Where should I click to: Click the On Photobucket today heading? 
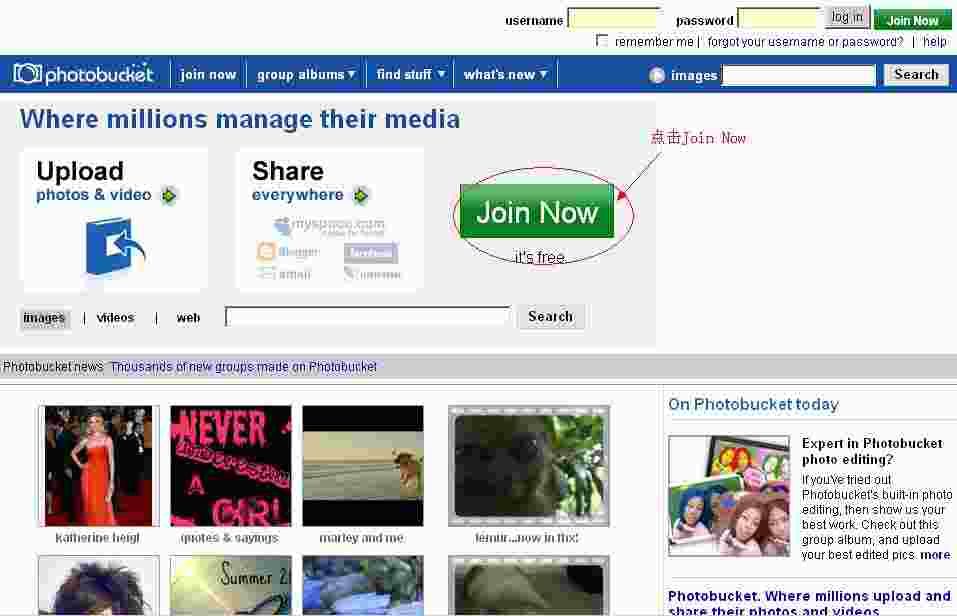pyautogui.click(x=753, y=404)
